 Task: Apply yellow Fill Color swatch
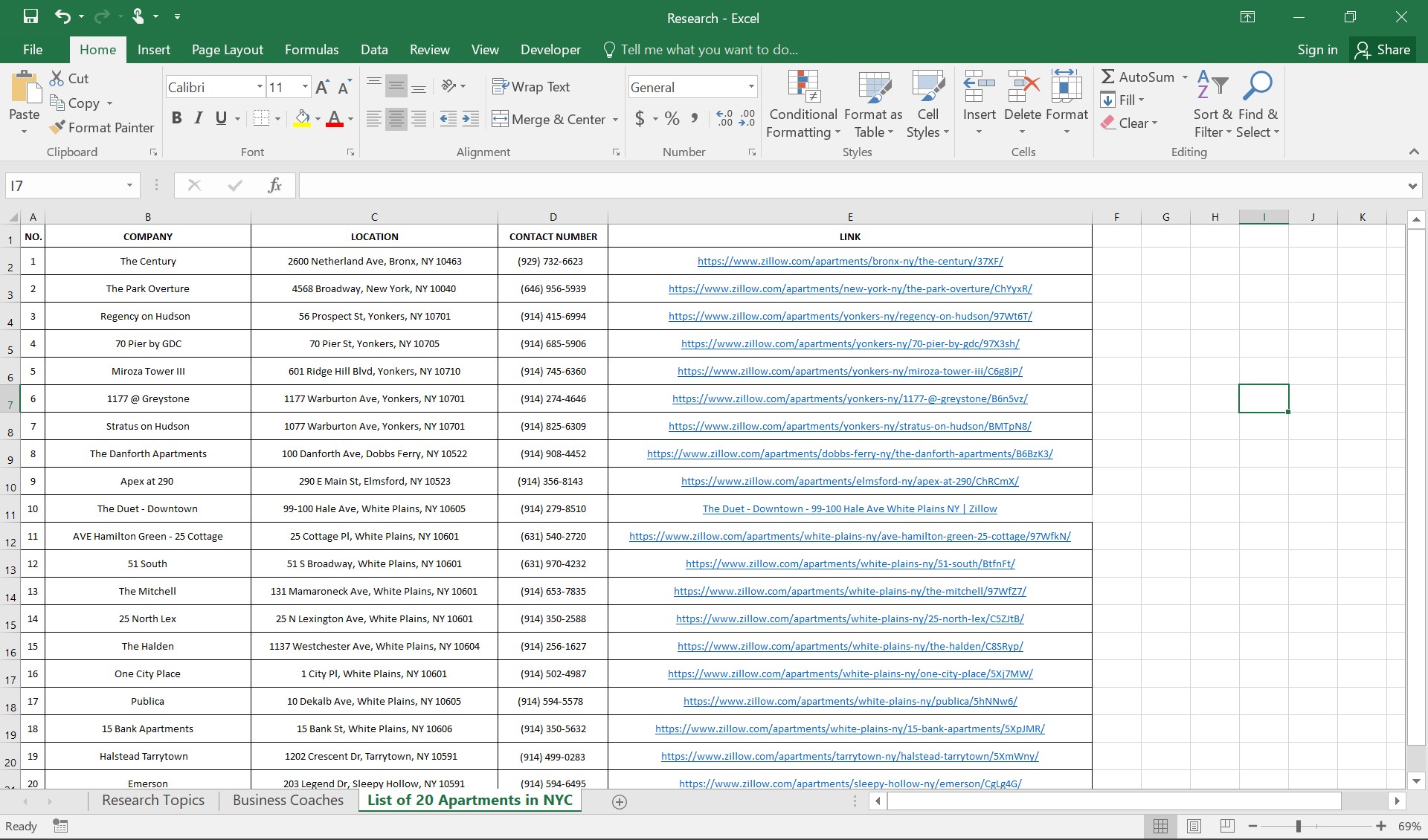point(302,118)
